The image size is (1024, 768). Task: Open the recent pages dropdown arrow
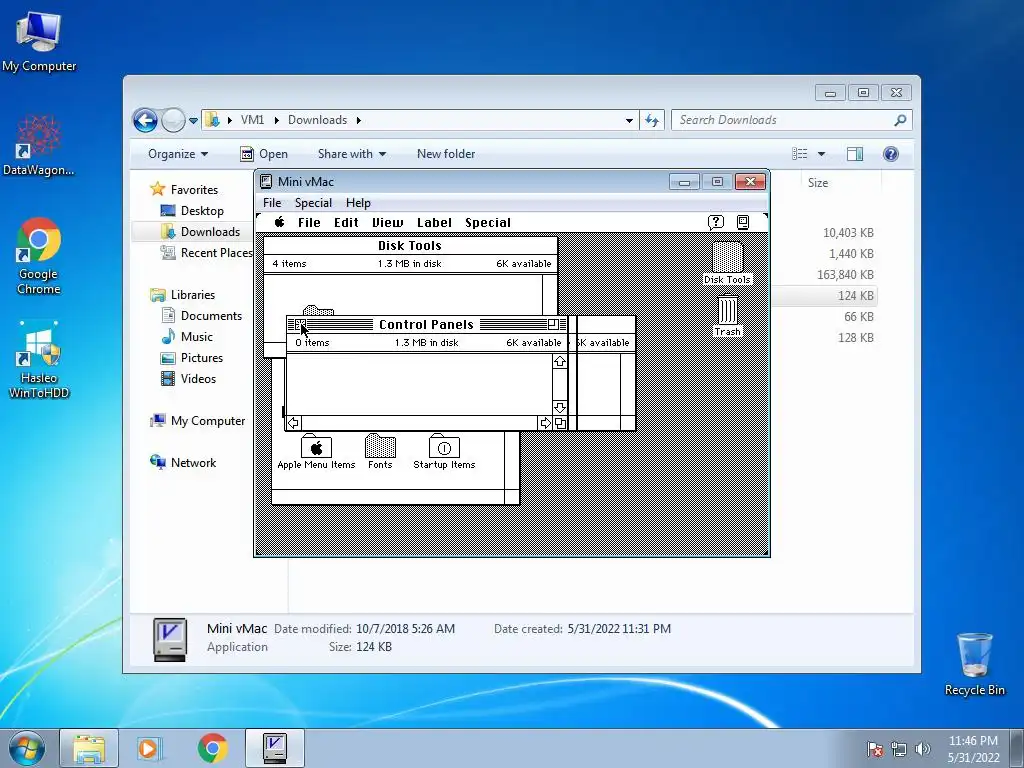(x=193, y=121)
